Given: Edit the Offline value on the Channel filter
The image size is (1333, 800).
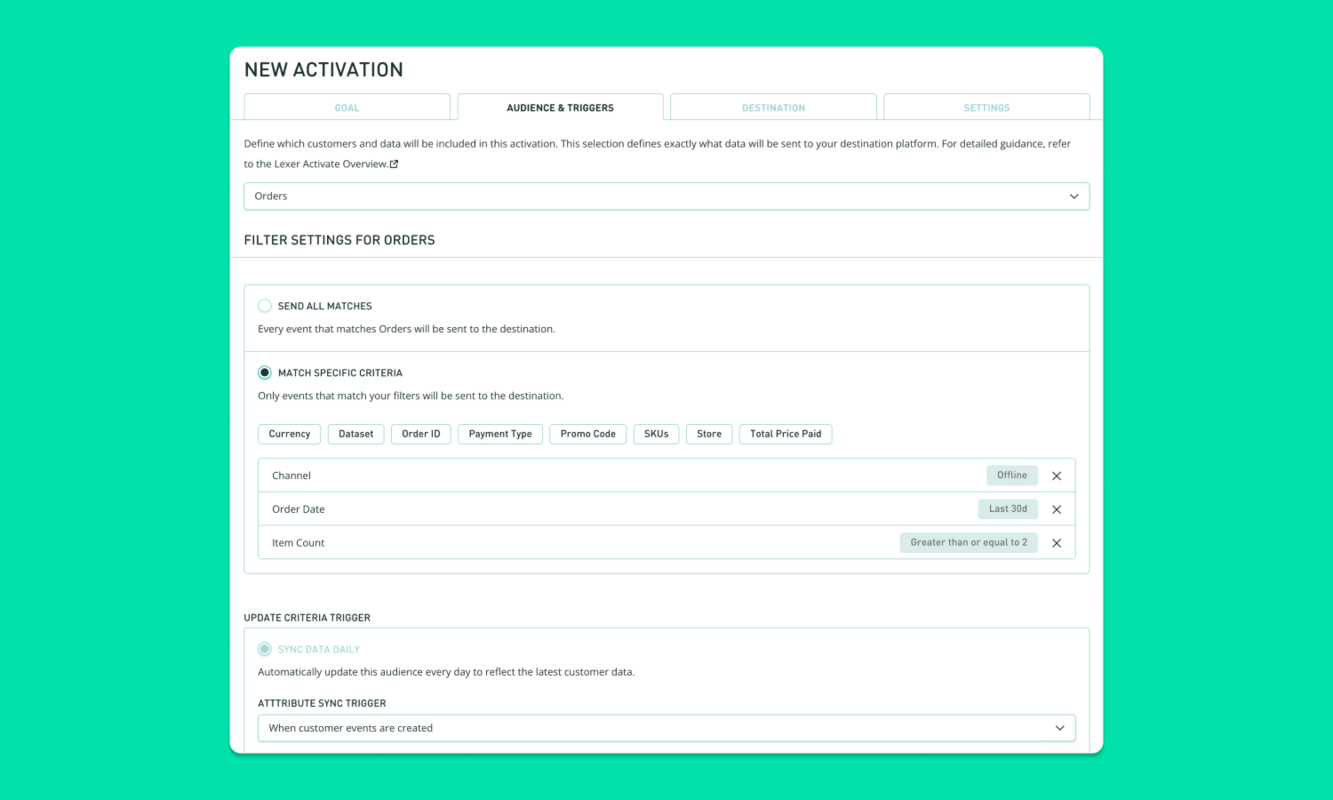Looking at the screenshot, I should click(1011, 475).
